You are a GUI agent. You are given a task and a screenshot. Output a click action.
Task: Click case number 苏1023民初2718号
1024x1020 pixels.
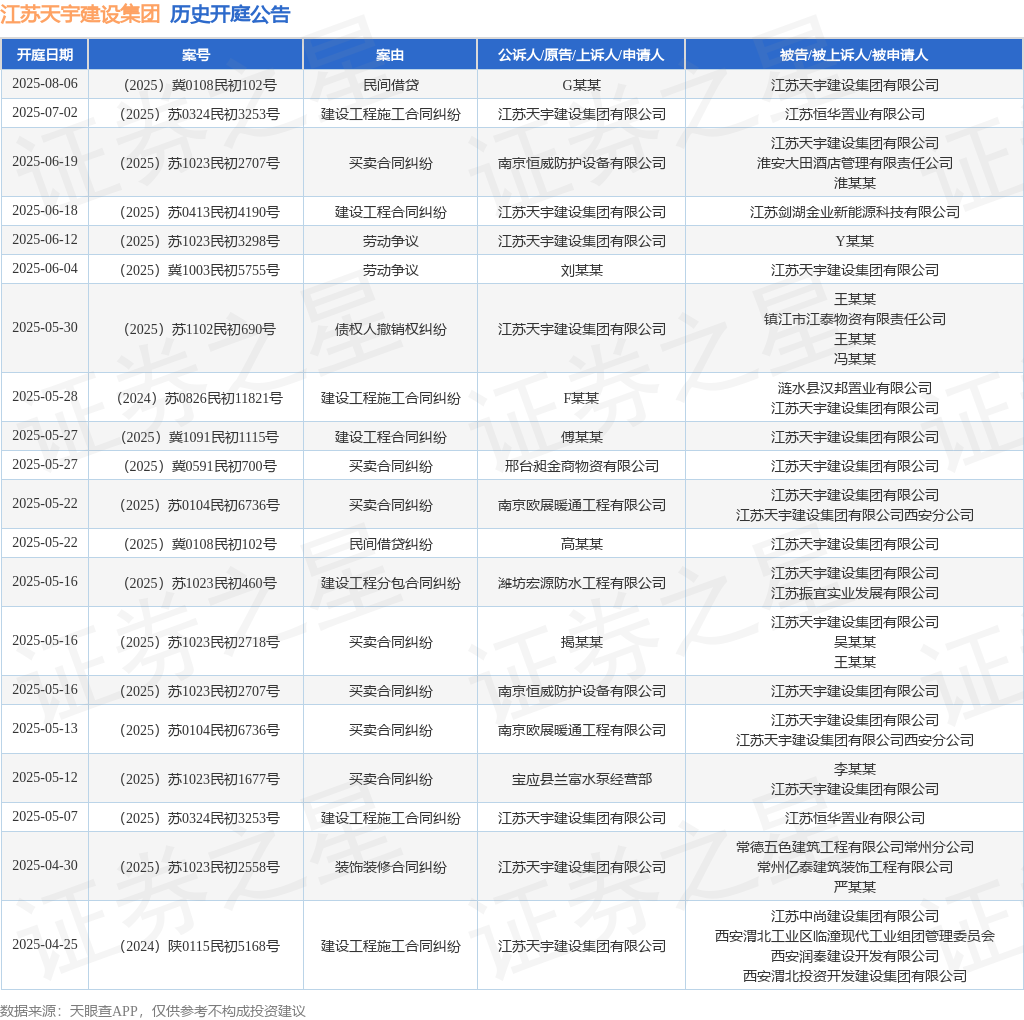click(200, 642)
